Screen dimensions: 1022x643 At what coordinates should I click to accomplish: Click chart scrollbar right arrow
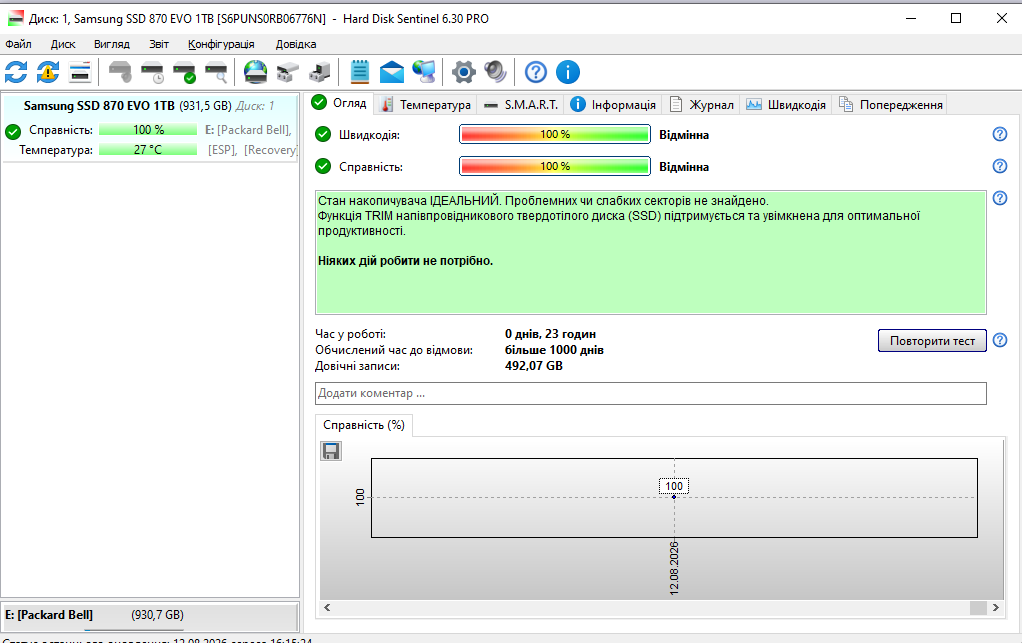[x=995, y=607]
